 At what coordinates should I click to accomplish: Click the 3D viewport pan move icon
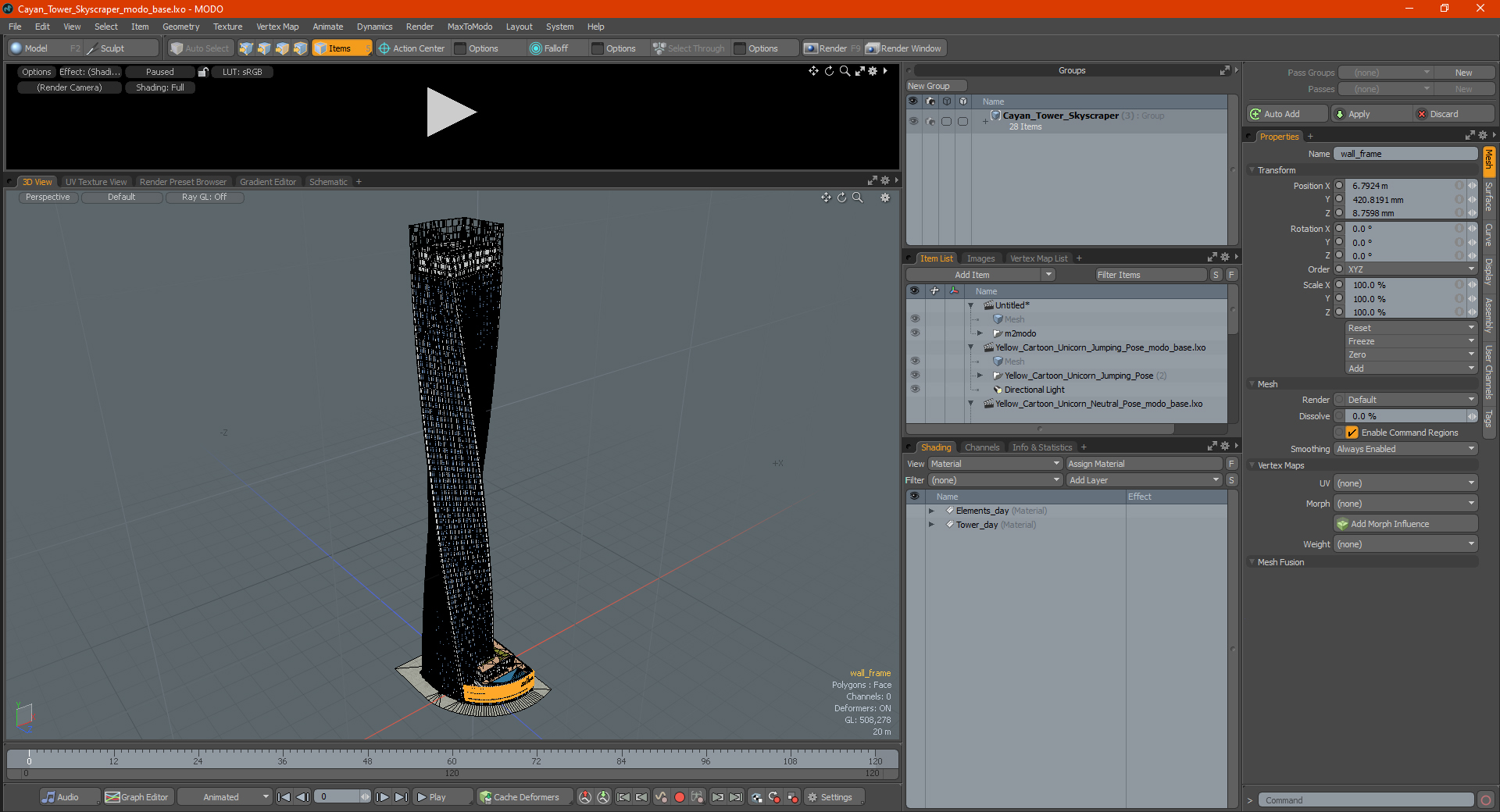click(826, 198)
